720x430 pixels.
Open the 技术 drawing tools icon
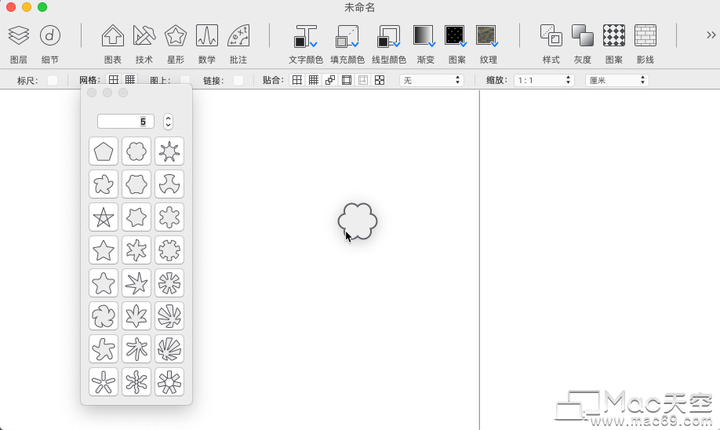[144, 35]
